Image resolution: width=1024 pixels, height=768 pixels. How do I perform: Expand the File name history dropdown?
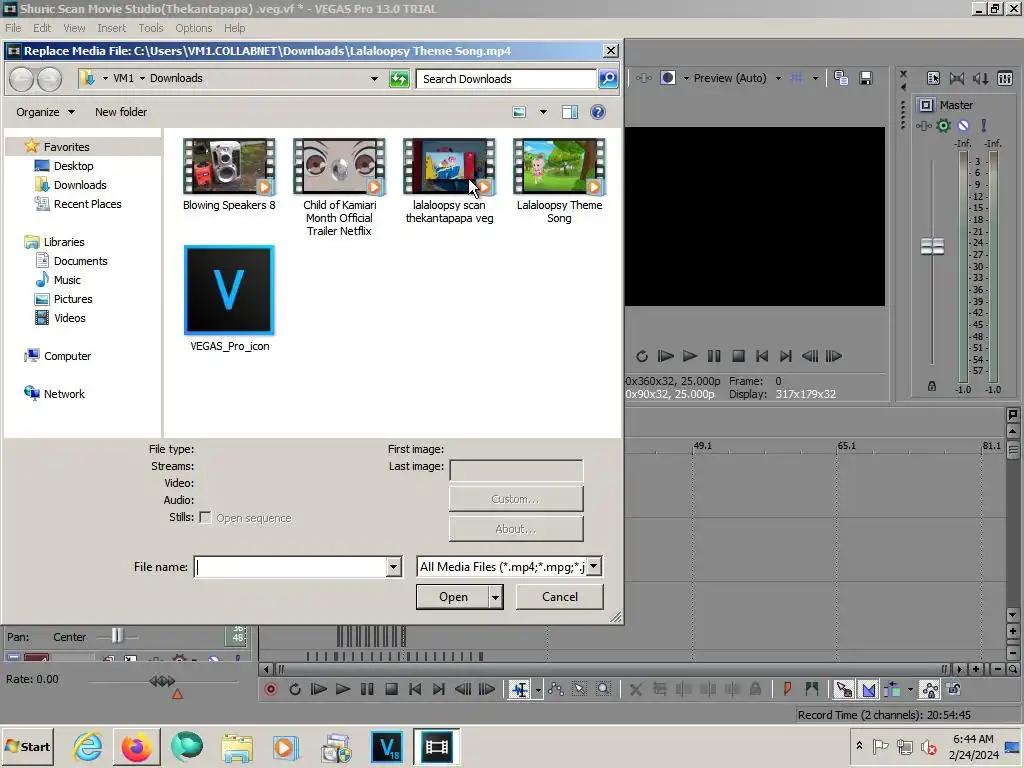(394, 567)
